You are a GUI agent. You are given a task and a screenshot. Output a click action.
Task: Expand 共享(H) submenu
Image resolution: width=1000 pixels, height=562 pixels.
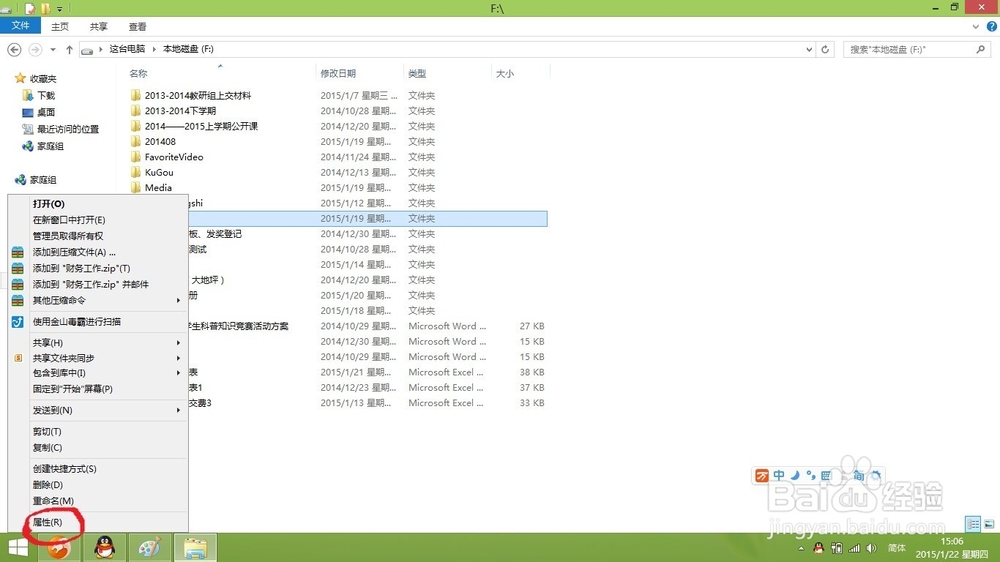point(178,343)
